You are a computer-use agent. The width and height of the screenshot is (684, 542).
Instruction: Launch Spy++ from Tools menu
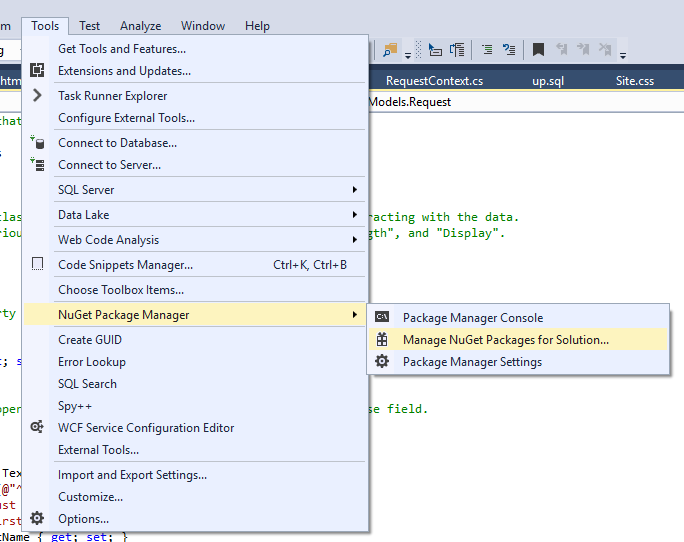click(x=195, y=406)
